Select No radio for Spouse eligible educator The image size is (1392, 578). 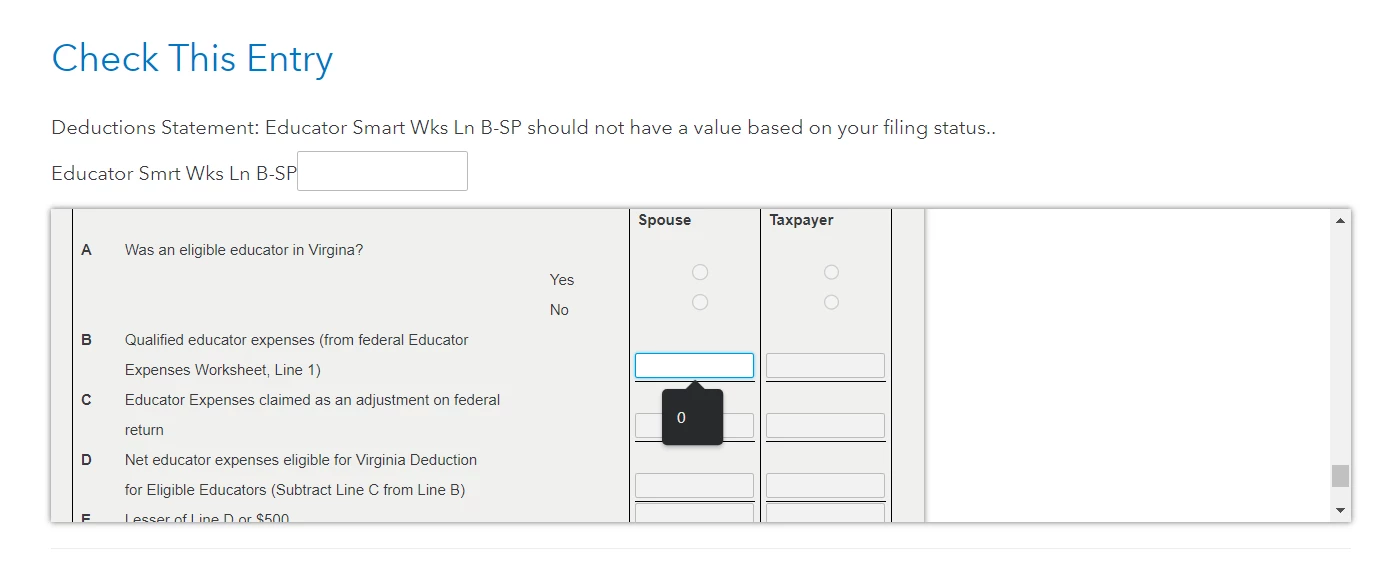[x=700, y=302]
